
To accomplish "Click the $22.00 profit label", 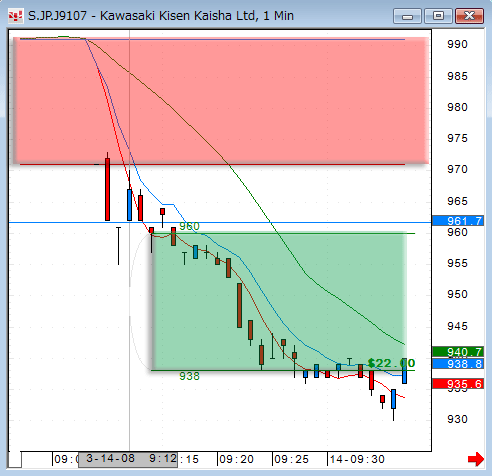I will [x=391, y=363].
